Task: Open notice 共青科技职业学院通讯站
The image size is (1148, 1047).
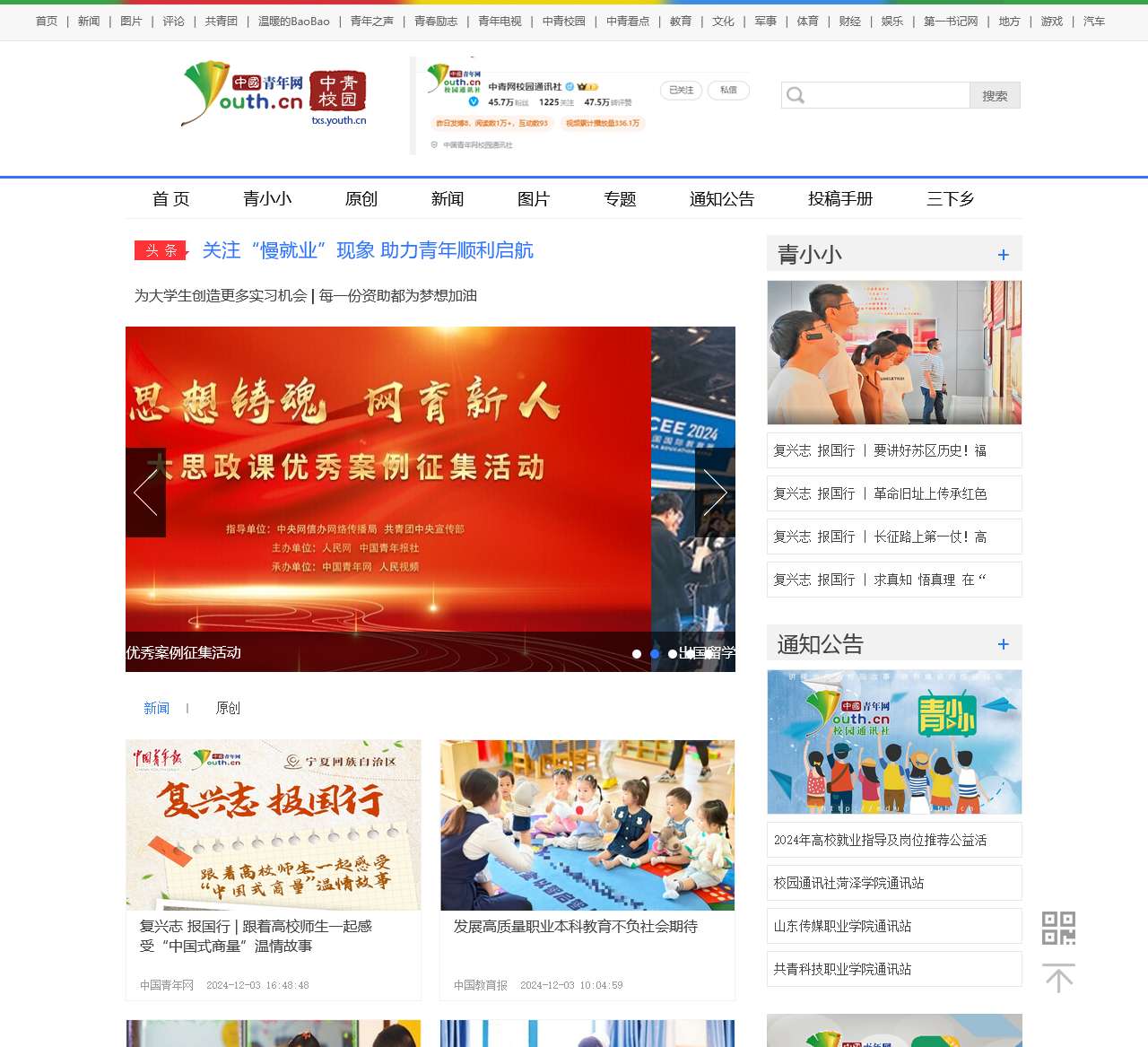Action: click(894, 969)
